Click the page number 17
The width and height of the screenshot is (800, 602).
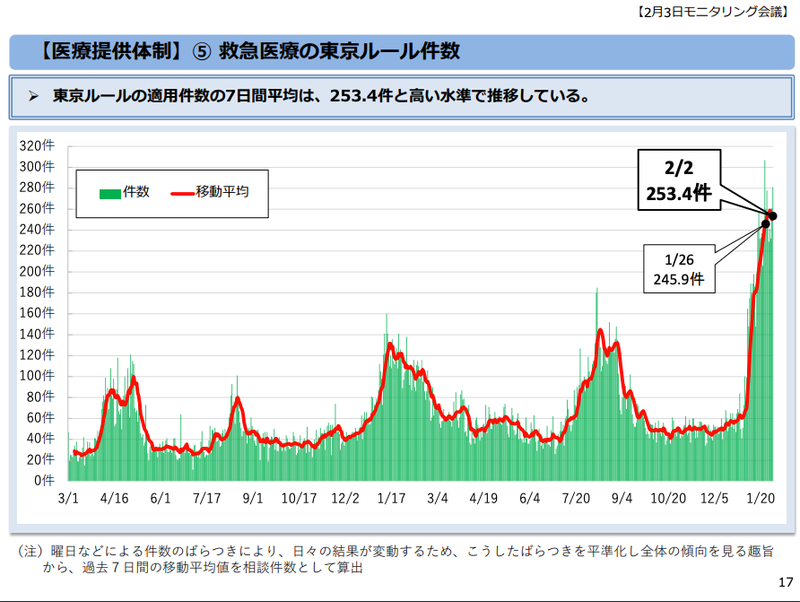[786, 583]
